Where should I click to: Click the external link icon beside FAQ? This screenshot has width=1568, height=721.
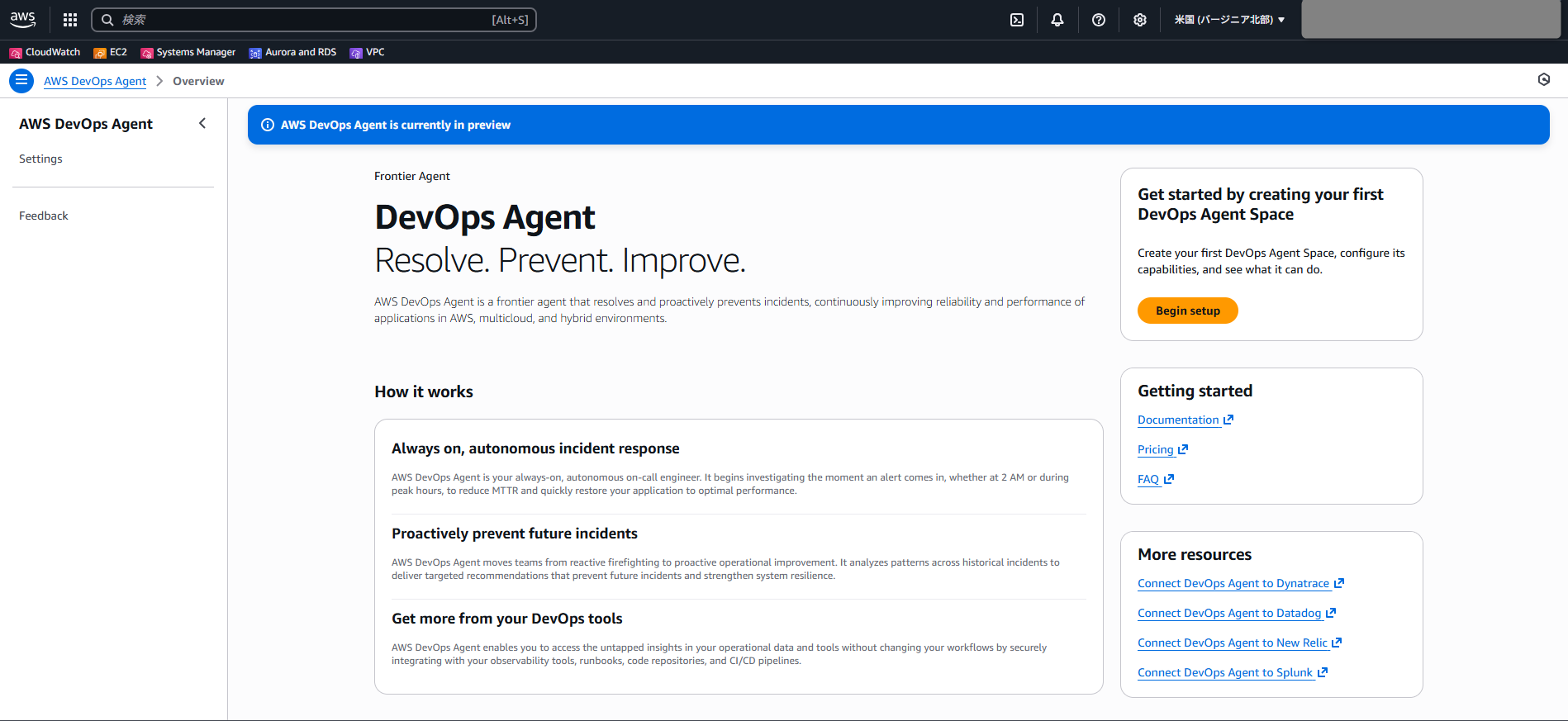[x=1169, y=479]
